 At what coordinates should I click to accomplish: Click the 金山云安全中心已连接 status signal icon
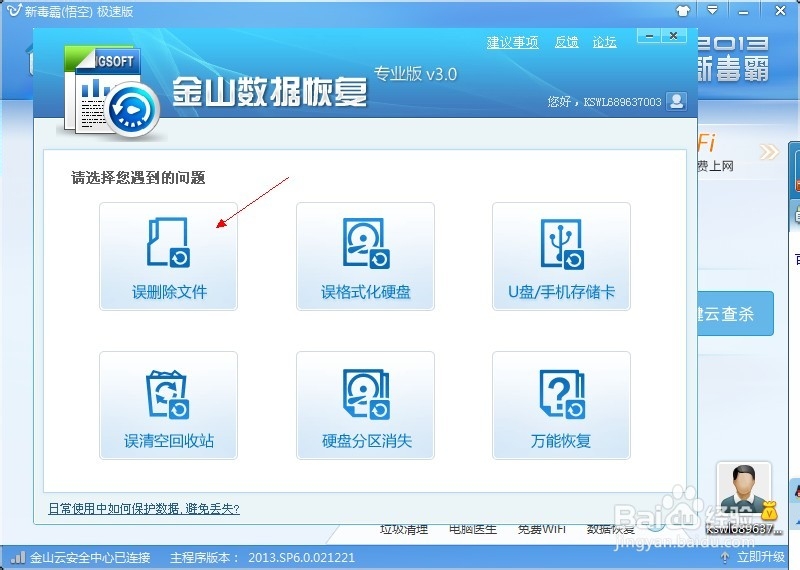click(18, 557)
